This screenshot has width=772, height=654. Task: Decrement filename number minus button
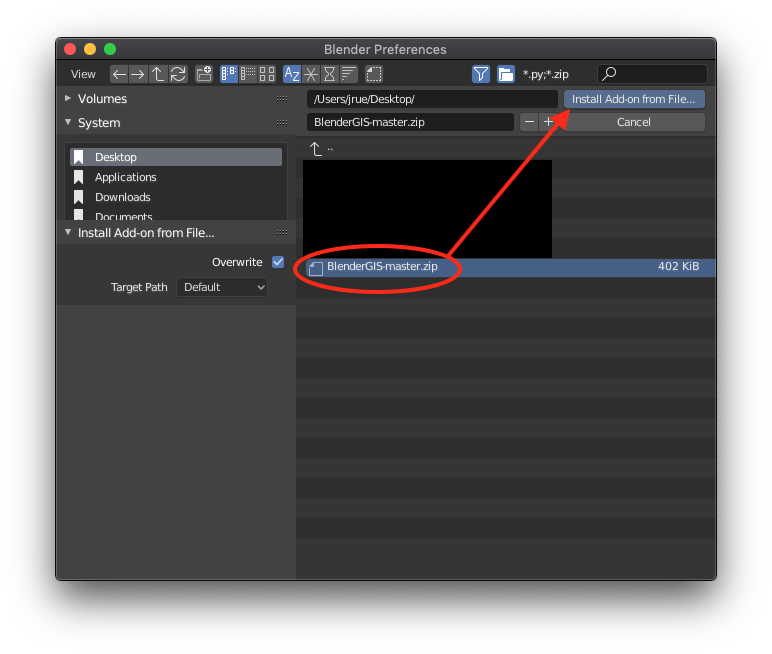tap(529, 122)
